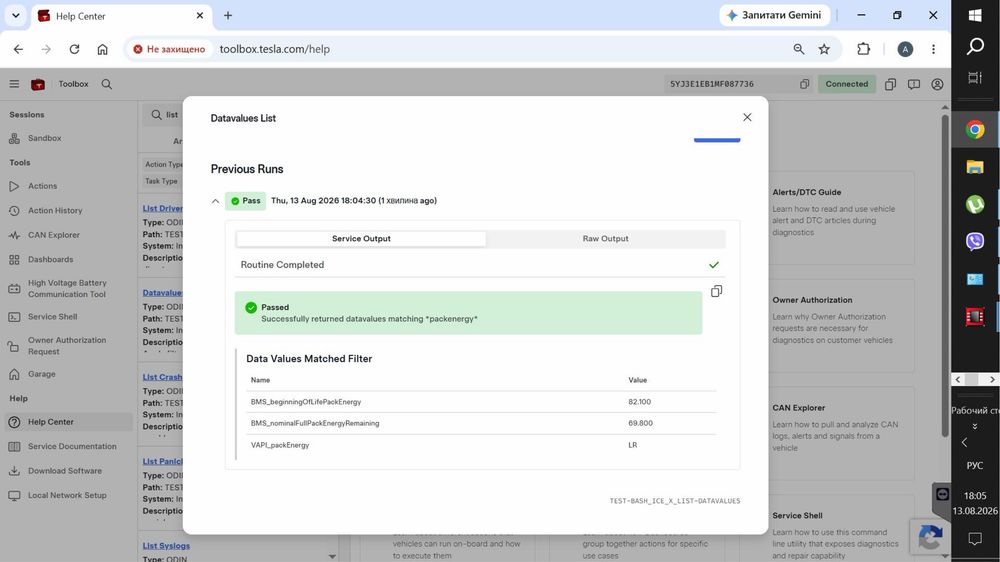Open the hamburger menu in Toolbox

point(14,84)
